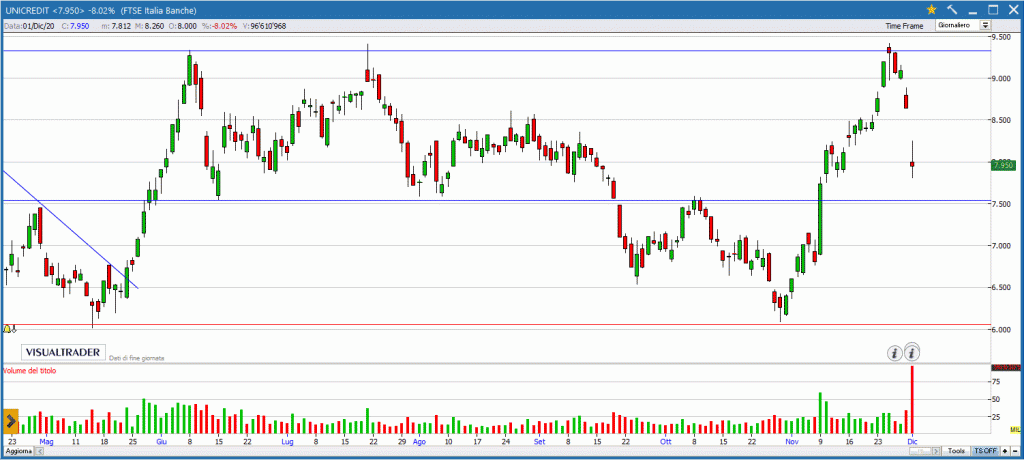Click the green 7.950 price tag
1024x460 pixels.
(1002, 165)
